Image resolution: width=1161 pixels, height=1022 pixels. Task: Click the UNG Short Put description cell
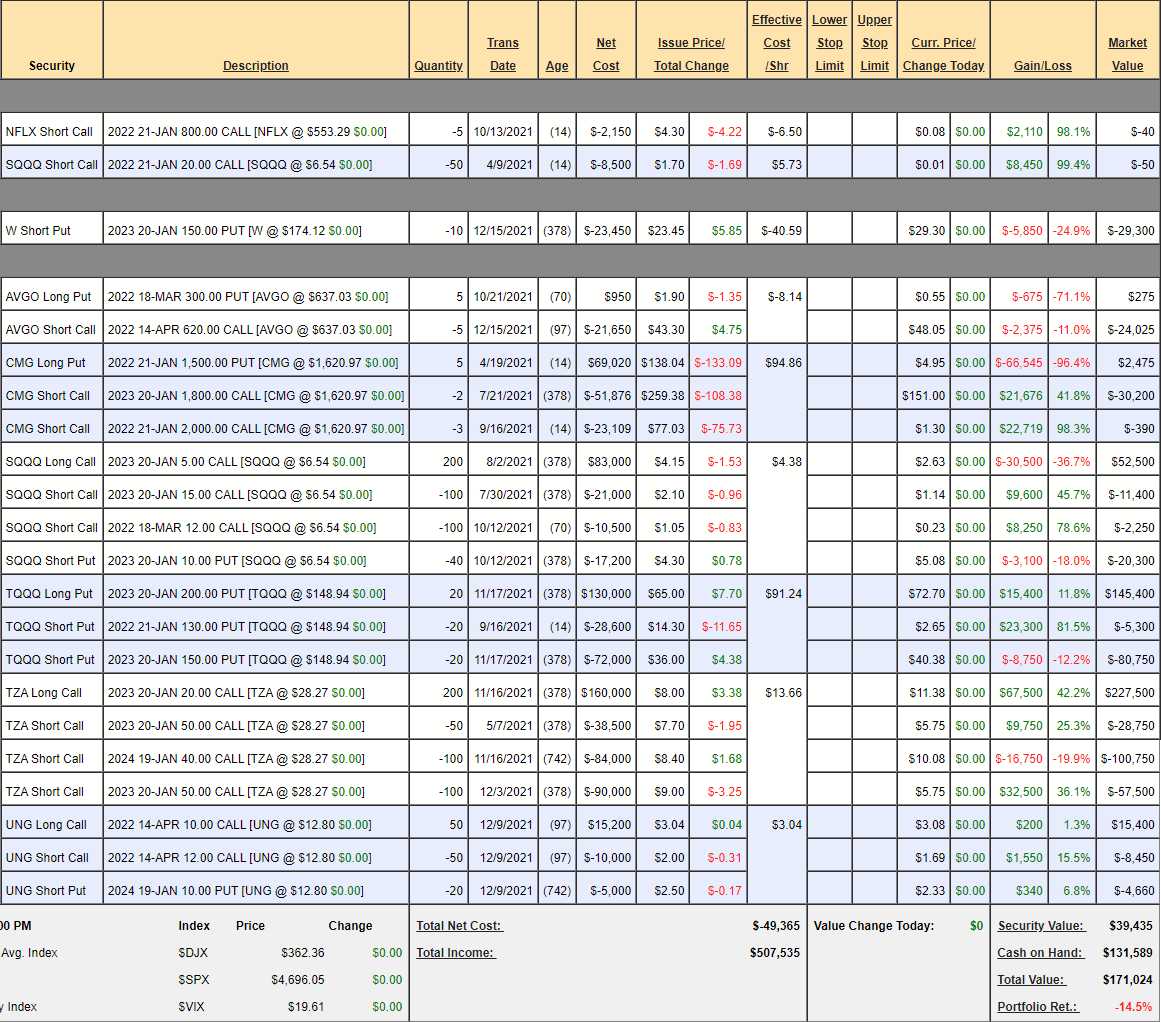[256, 891]
